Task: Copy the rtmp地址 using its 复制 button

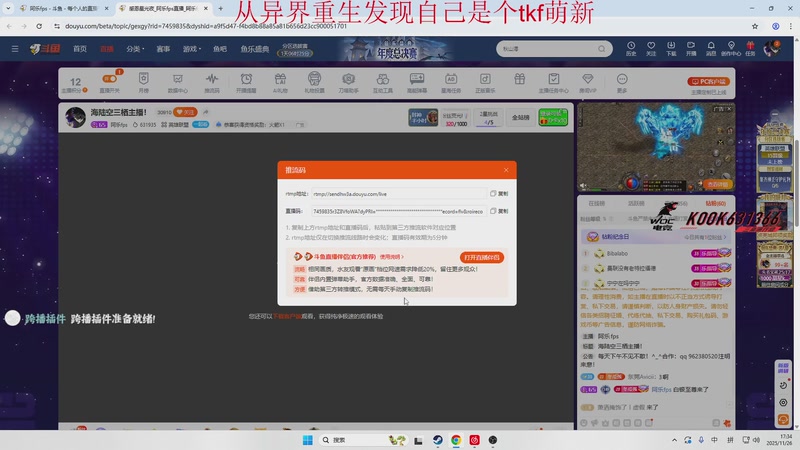Action: [x=499, y=194]
